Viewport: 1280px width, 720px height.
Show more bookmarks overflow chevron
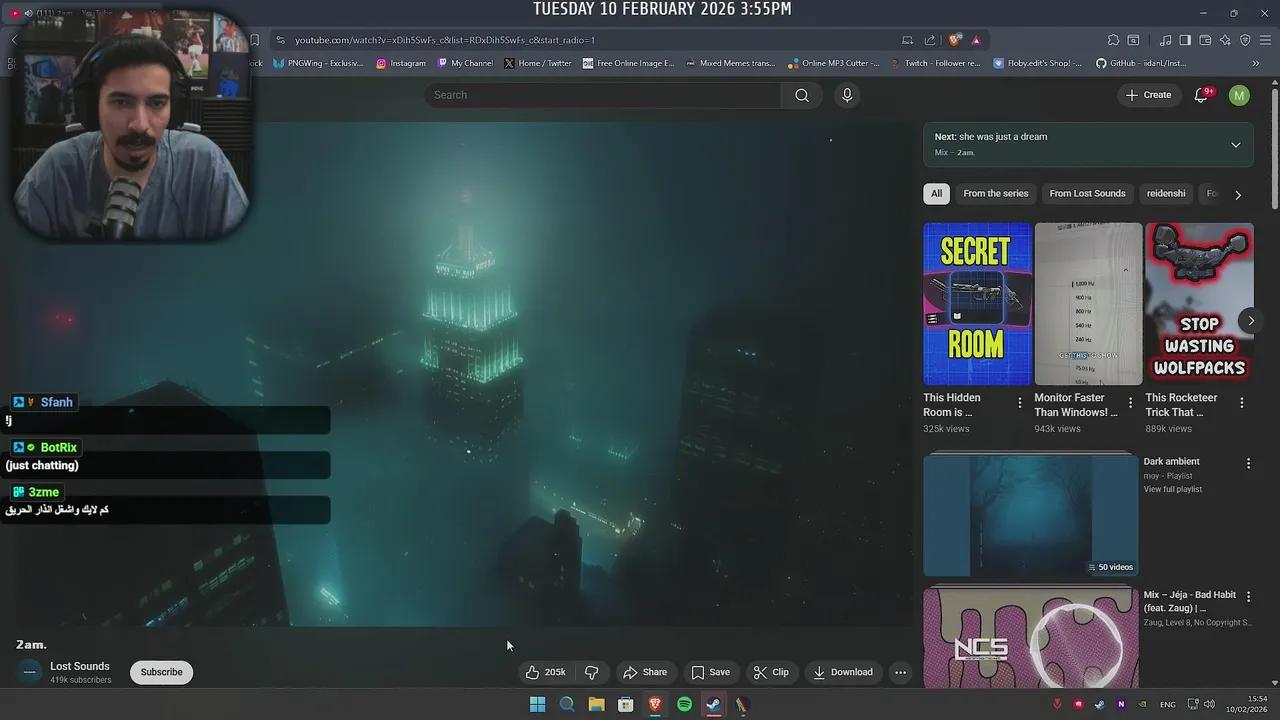coord(1256,63)
